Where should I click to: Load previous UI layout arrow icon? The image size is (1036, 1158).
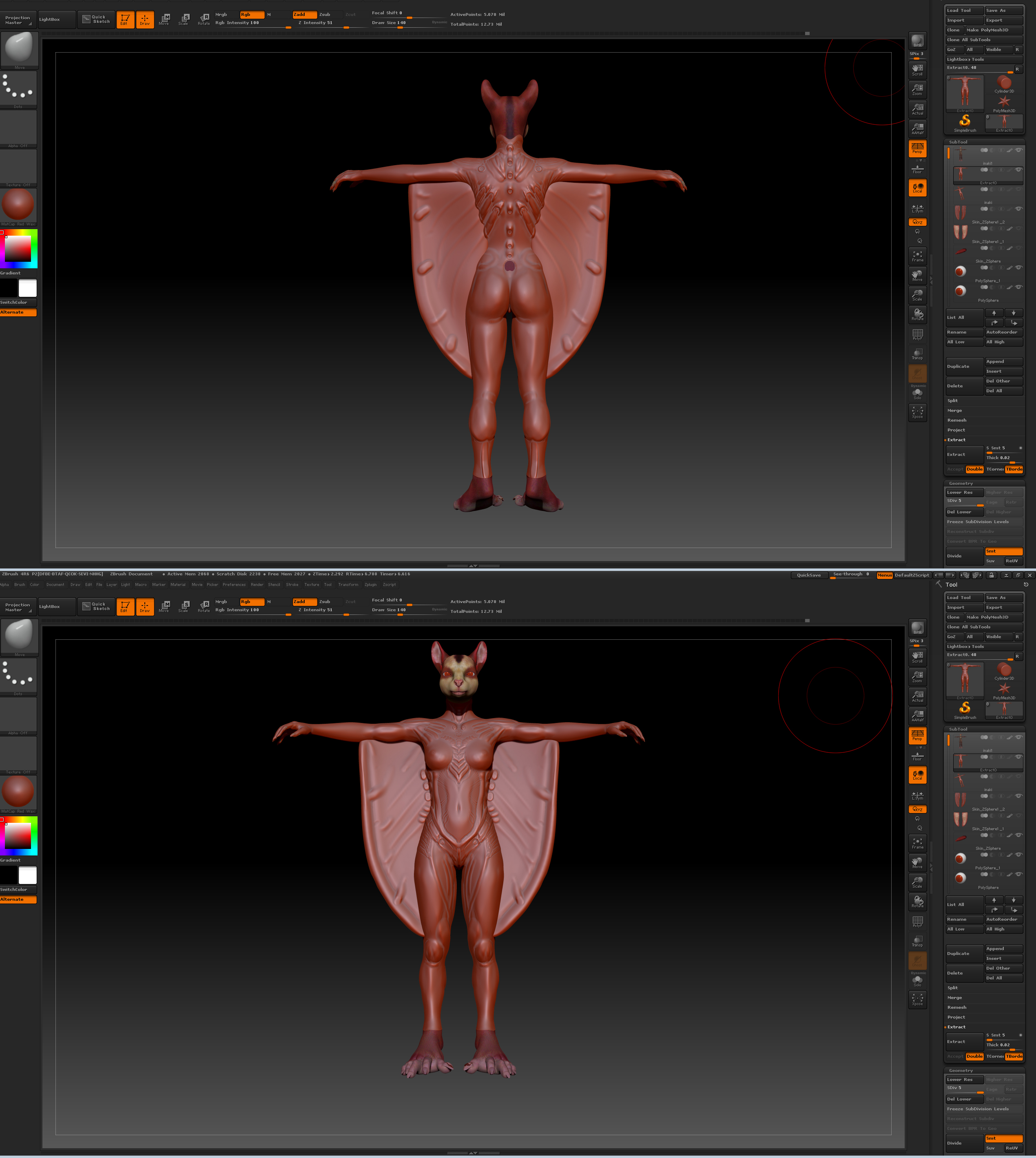point(965,575)
